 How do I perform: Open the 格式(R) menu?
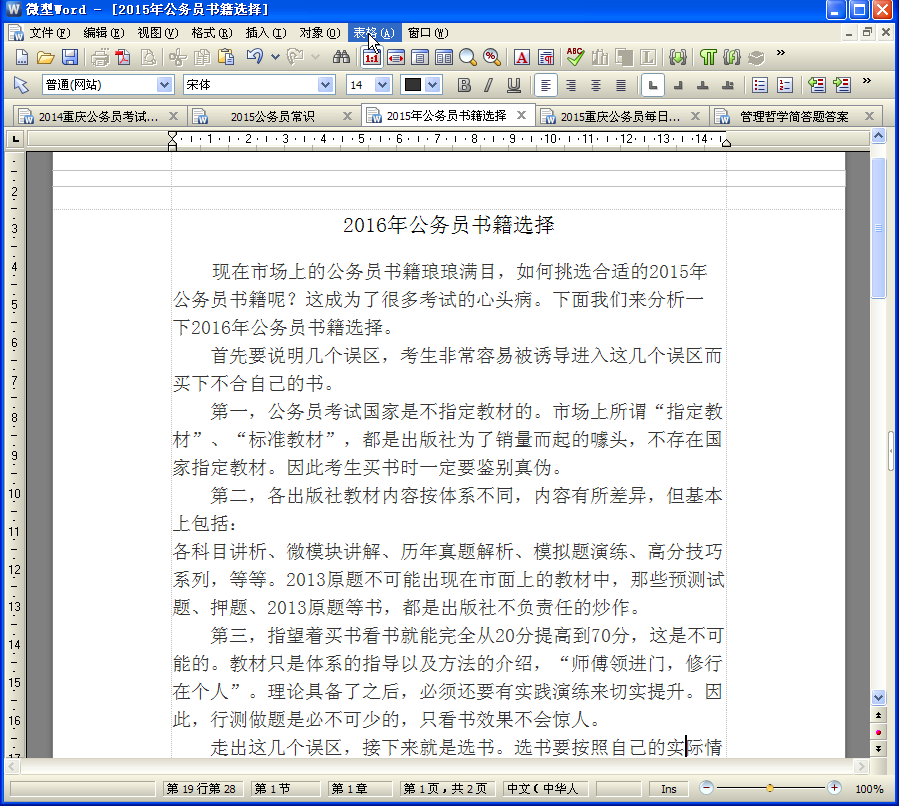click(x=212, y=33)
